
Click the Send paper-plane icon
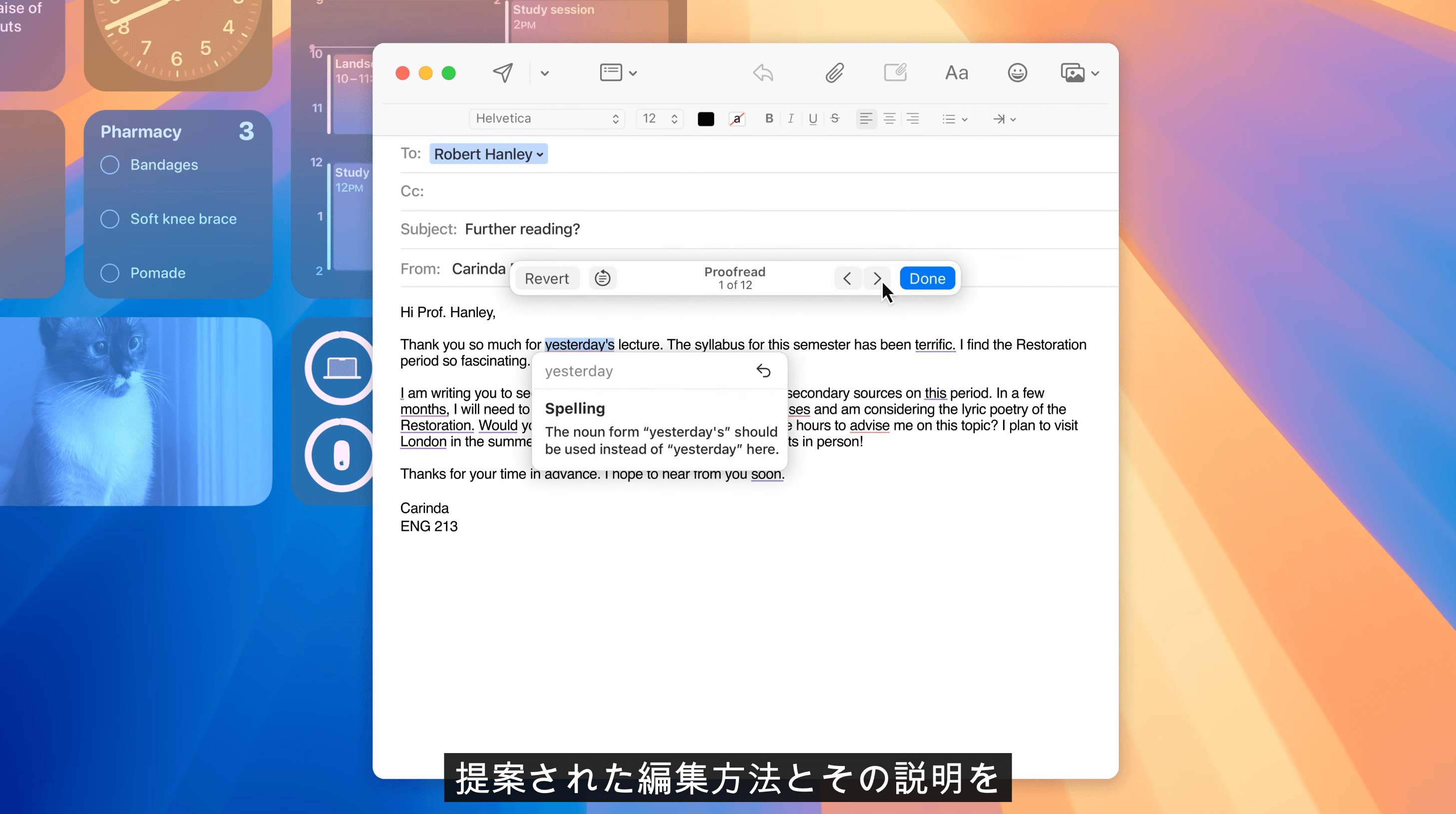[x=502, y=73]
